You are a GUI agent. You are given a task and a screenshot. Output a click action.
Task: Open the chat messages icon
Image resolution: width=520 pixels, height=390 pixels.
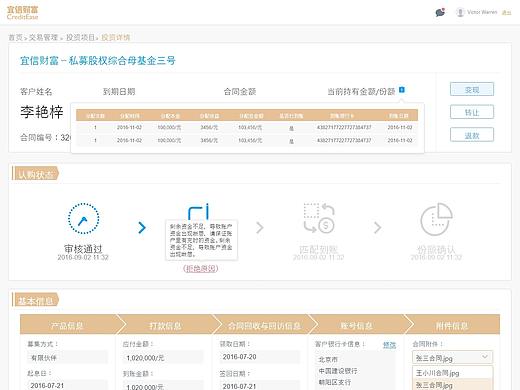pyautogui.click(x=440, y=12)
